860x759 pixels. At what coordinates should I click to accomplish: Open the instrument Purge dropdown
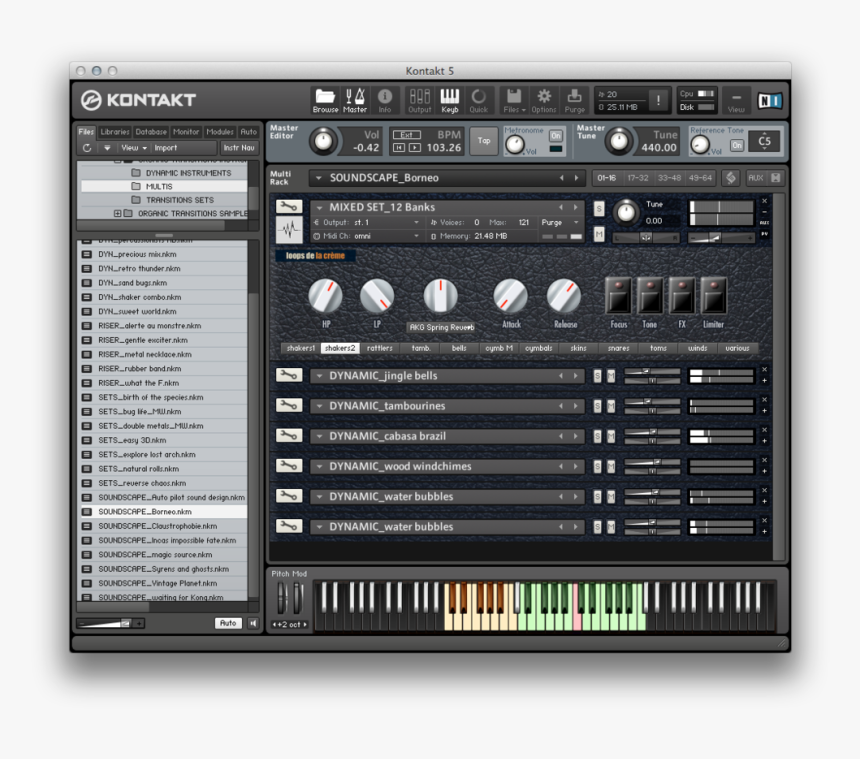click(576, 222)
